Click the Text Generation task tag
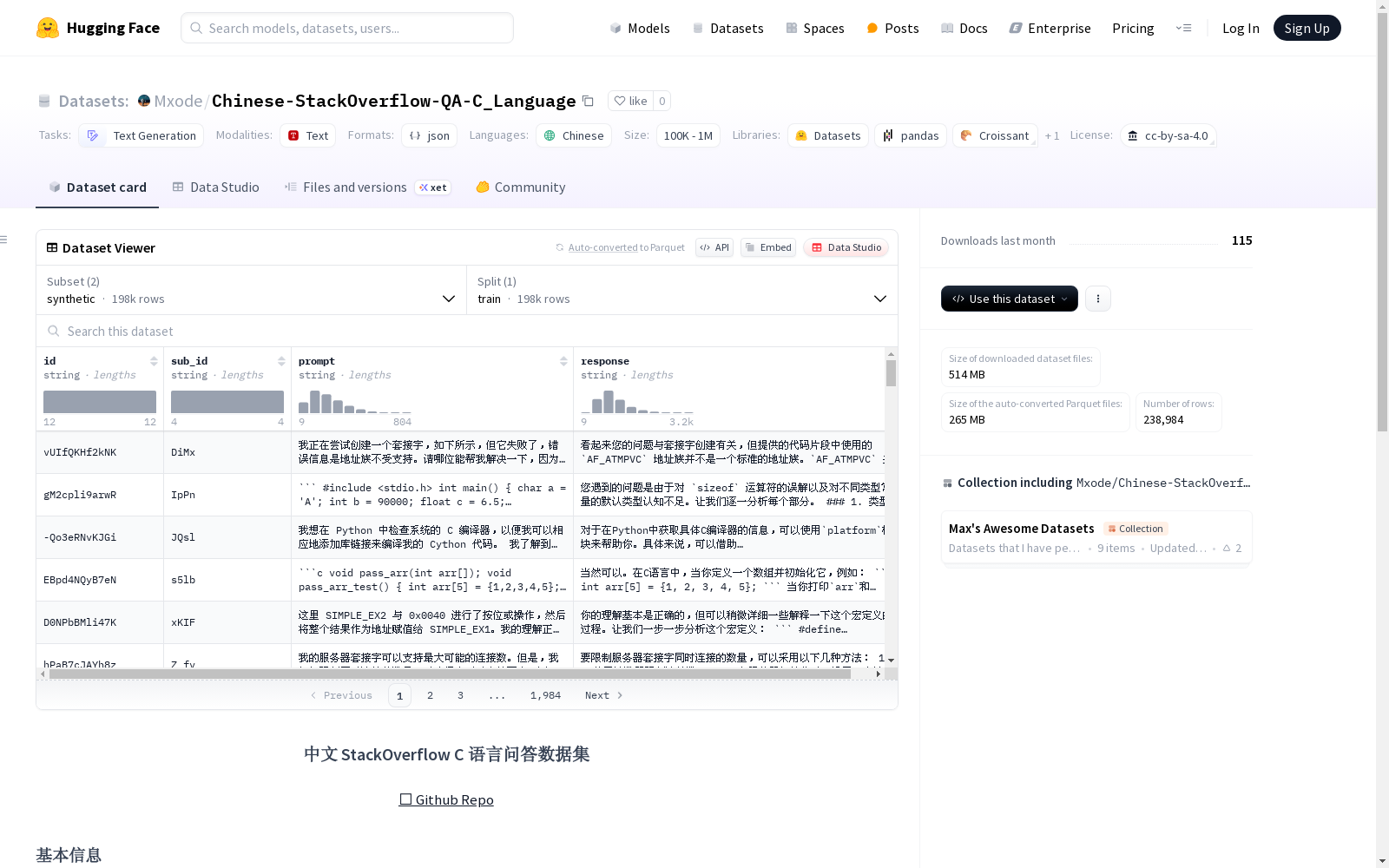 point(142,135)
